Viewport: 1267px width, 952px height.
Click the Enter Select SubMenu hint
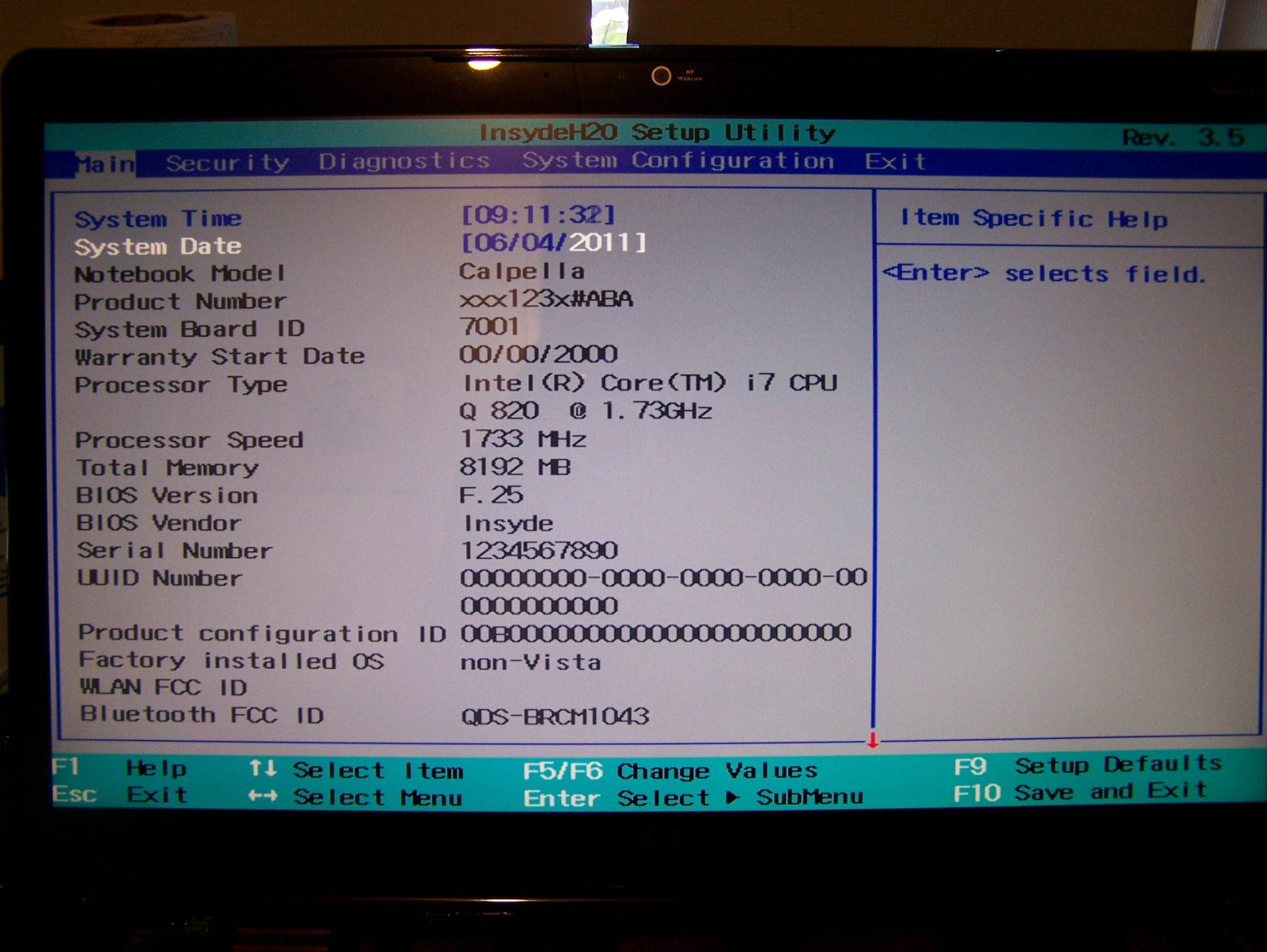coord(693,798)
